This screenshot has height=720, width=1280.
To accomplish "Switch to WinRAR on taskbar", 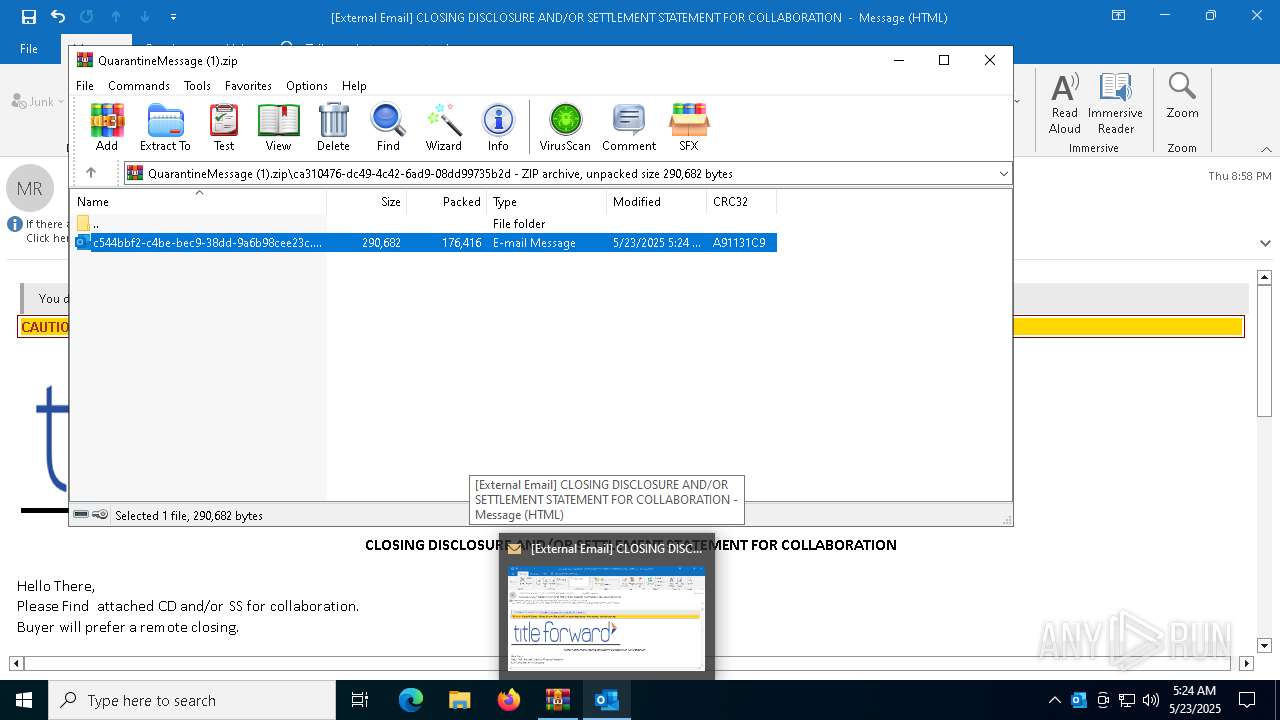I will [557, 700].
